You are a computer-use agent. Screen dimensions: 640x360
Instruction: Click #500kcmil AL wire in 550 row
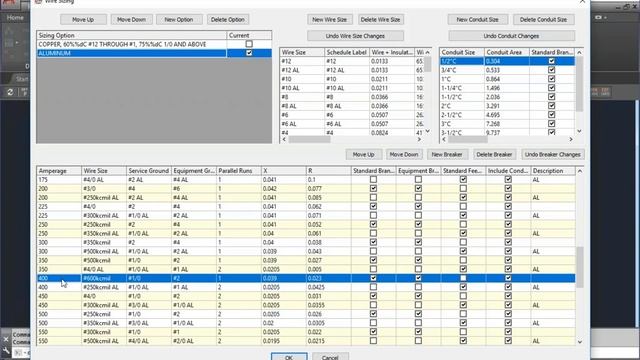pyautogui.click(x=104, y=341)
